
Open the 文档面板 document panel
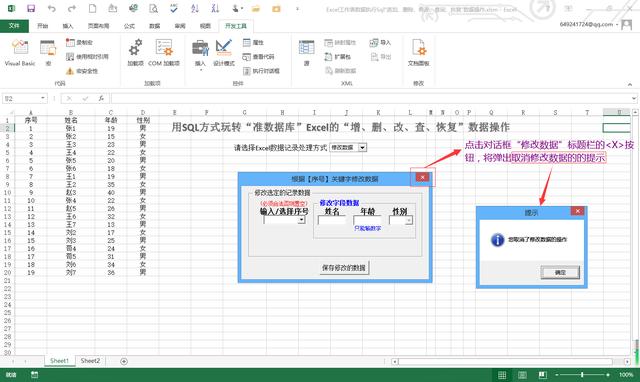[x=418, y=52]
